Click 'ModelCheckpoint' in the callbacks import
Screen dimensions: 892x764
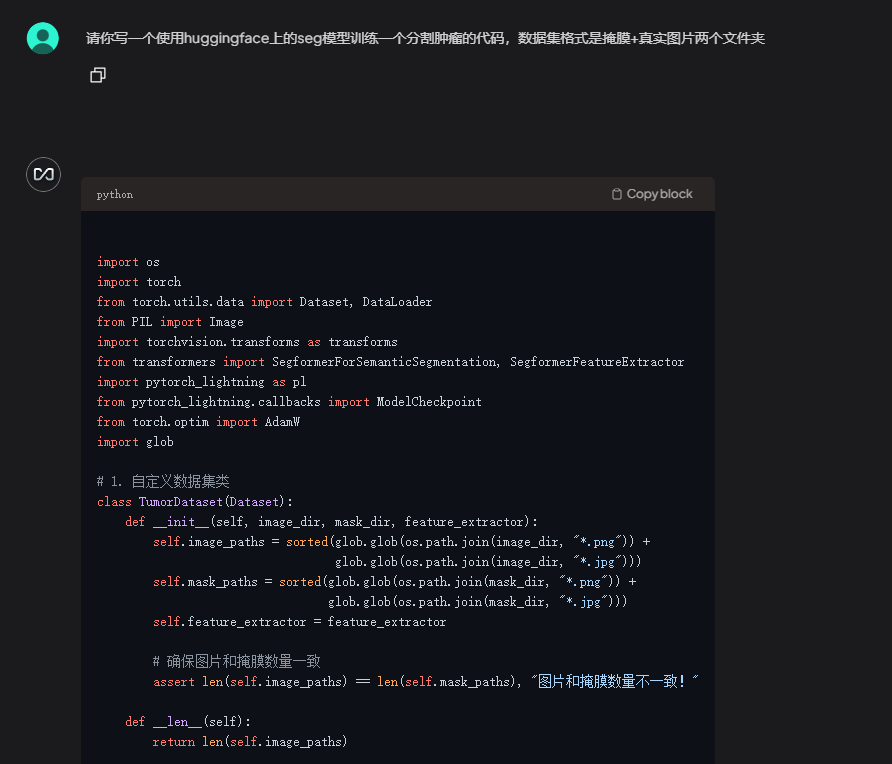pos(429,402)
